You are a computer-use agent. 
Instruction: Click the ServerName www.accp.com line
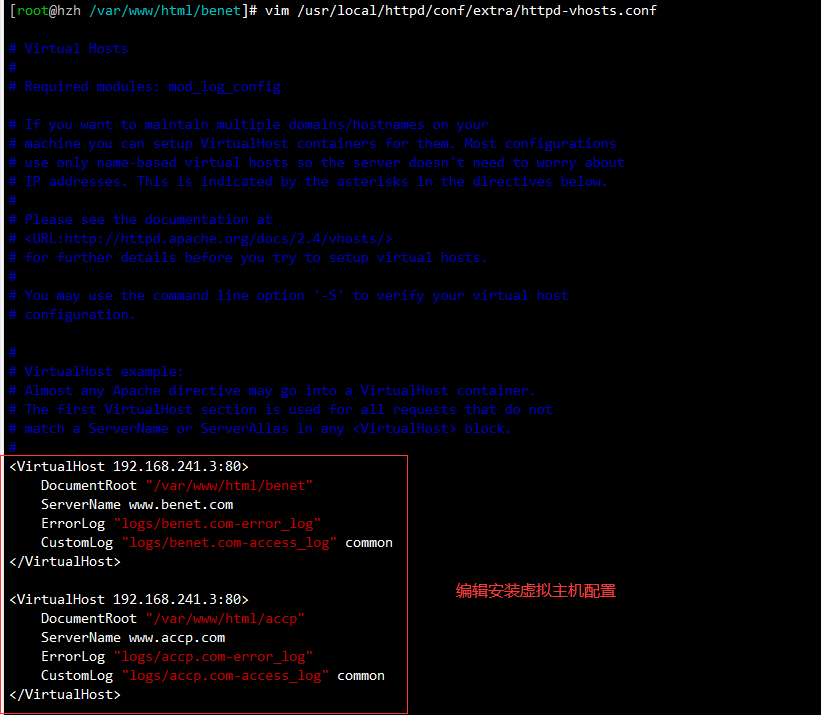133,638
